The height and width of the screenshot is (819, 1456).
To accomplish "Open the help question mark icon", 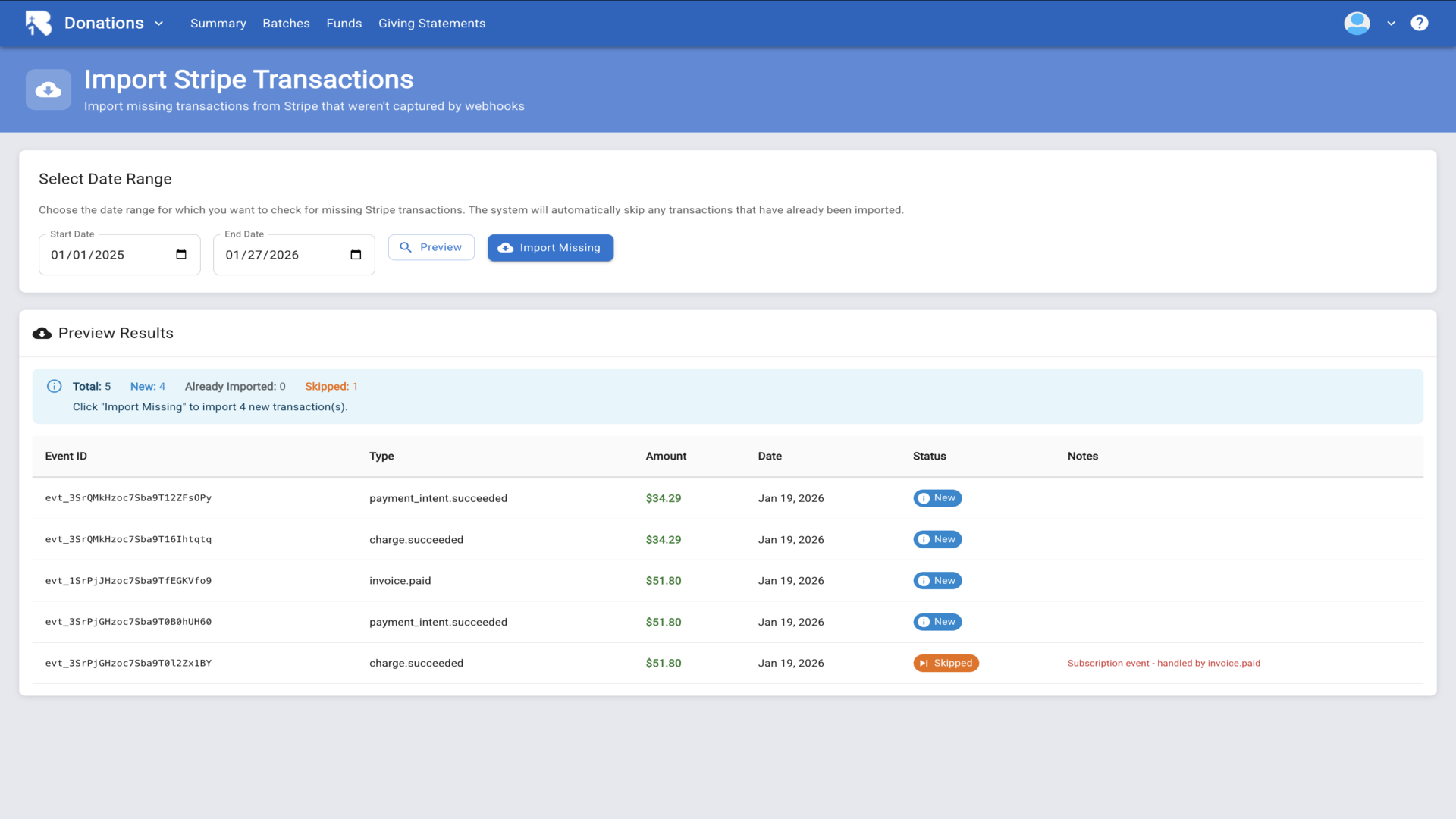I will click(x=1419, y=23).
